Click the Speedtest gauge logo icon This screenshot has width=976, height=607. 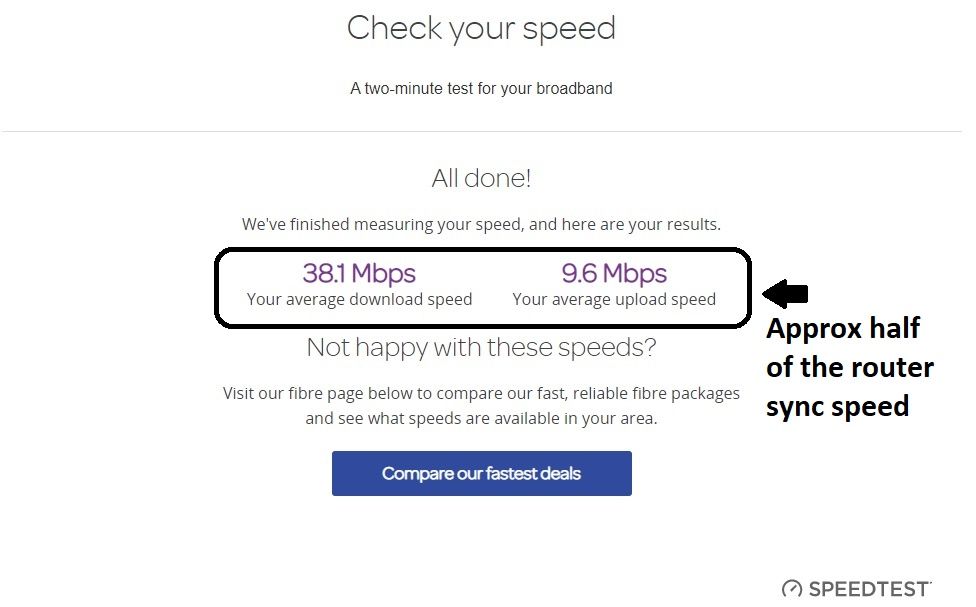point(792,589)
